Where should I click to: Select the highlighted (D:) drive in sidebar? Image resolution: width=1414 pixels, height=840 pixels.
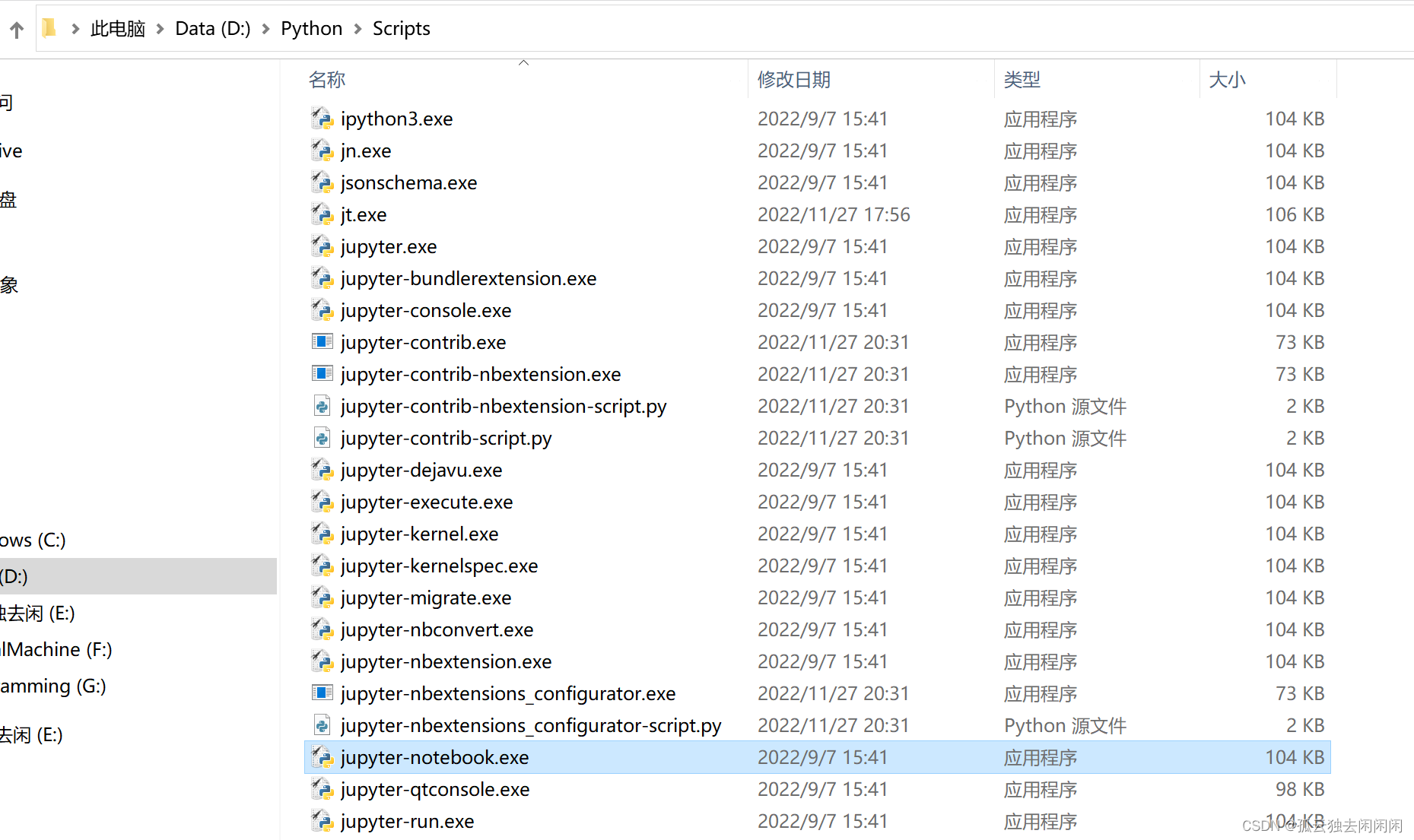point(138,576)
